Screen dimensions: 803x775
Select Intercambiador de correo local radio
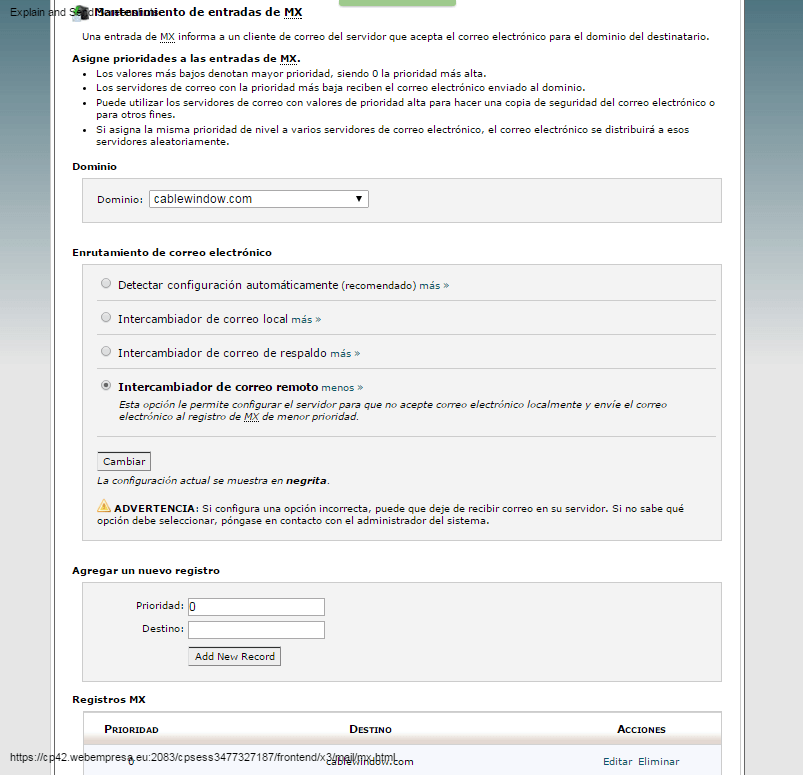[x=106, y=317]
